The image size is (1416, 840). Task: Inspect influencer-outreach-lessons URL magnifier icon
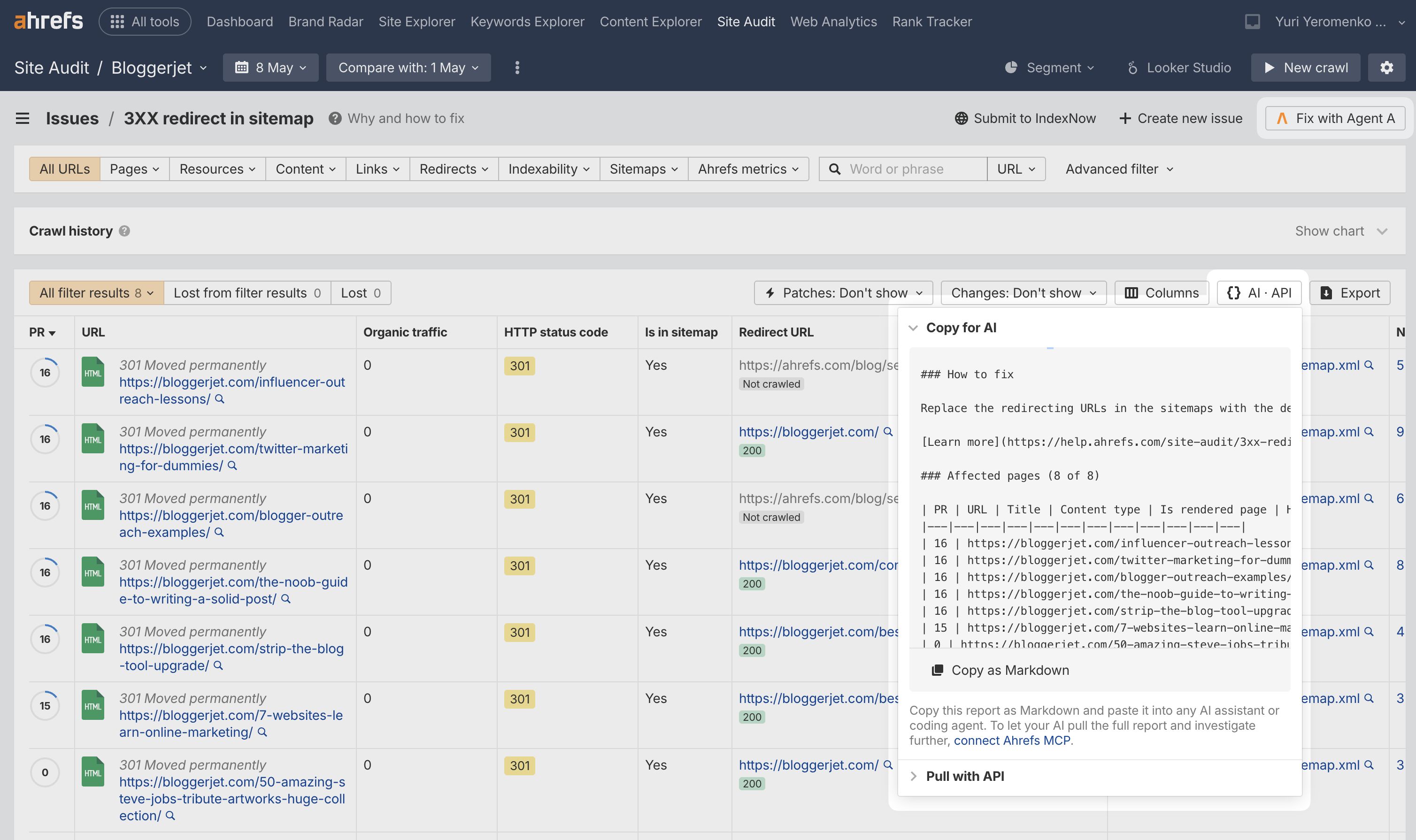point(220,399)
